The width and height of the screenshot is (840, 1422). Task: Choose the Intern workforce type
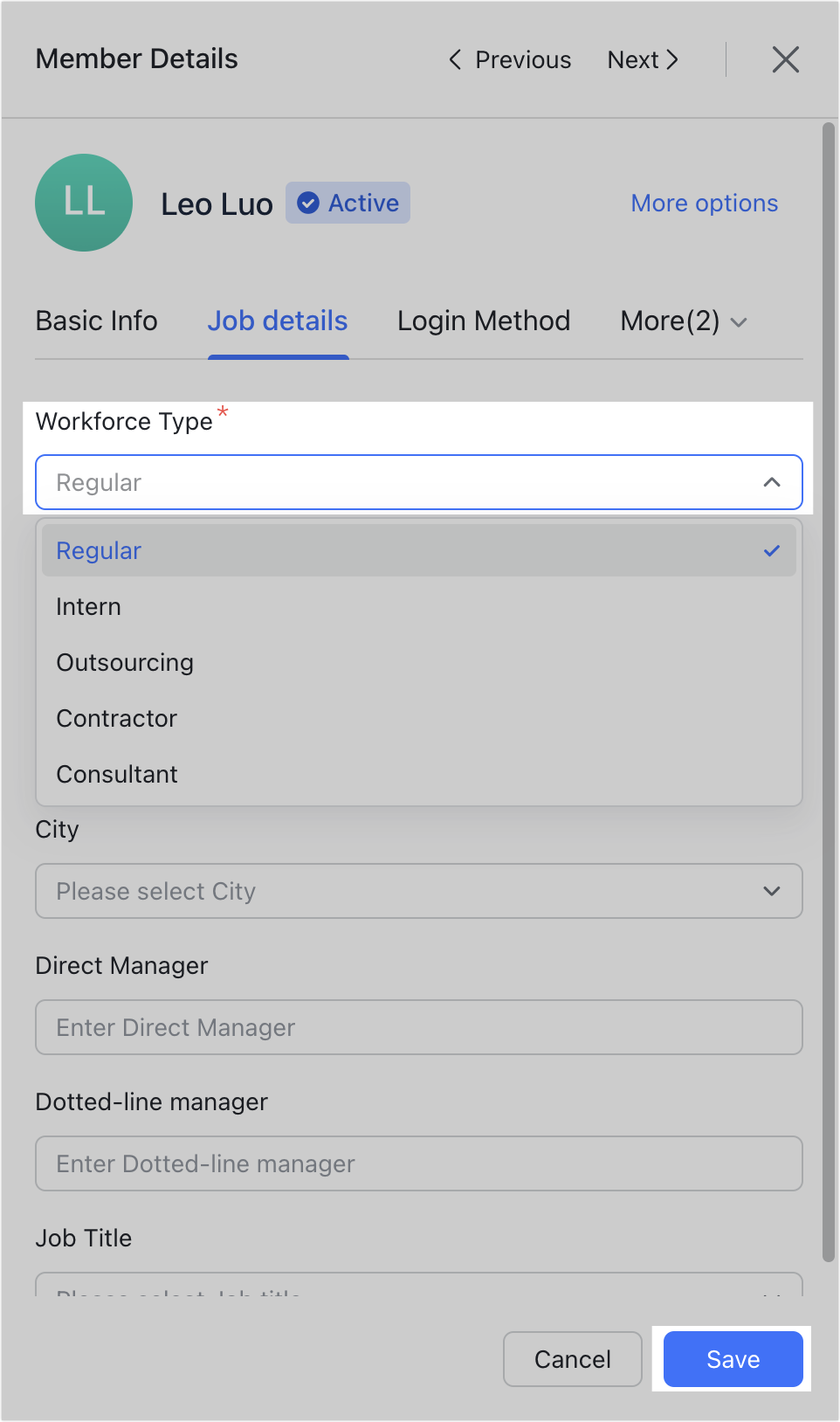click(419, 606)
